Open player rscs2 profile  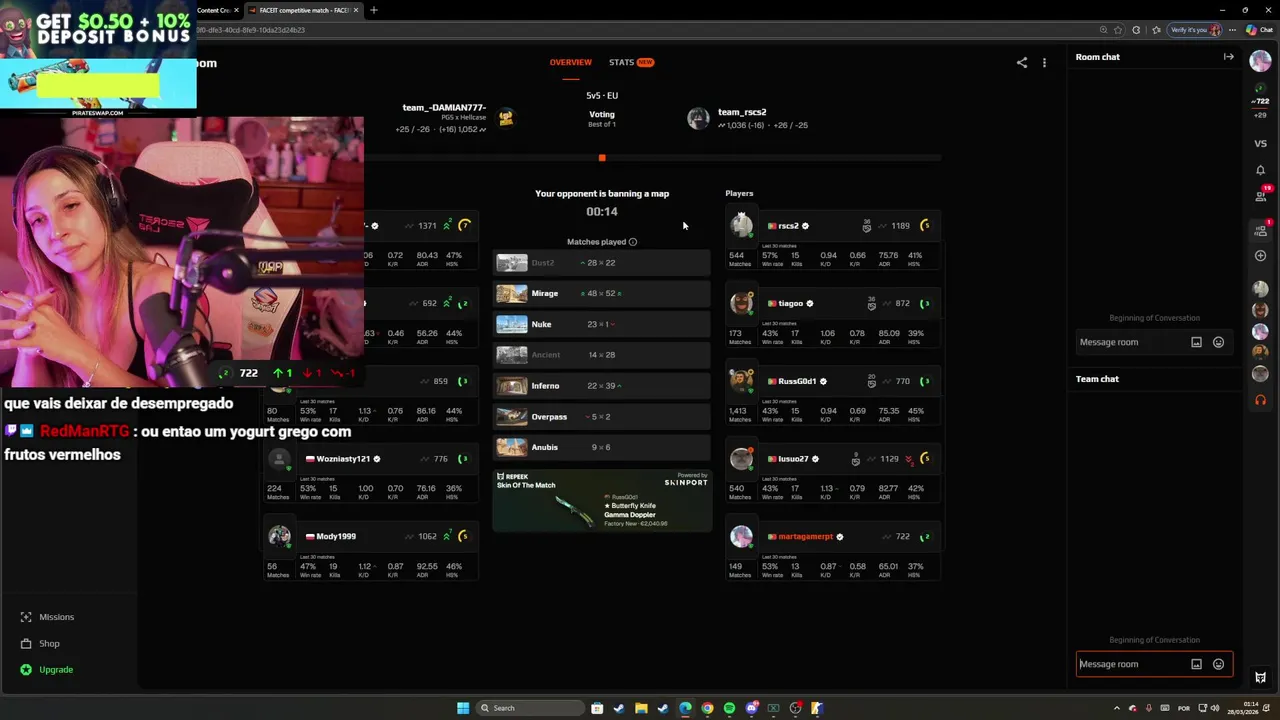[x=788, y=226]
